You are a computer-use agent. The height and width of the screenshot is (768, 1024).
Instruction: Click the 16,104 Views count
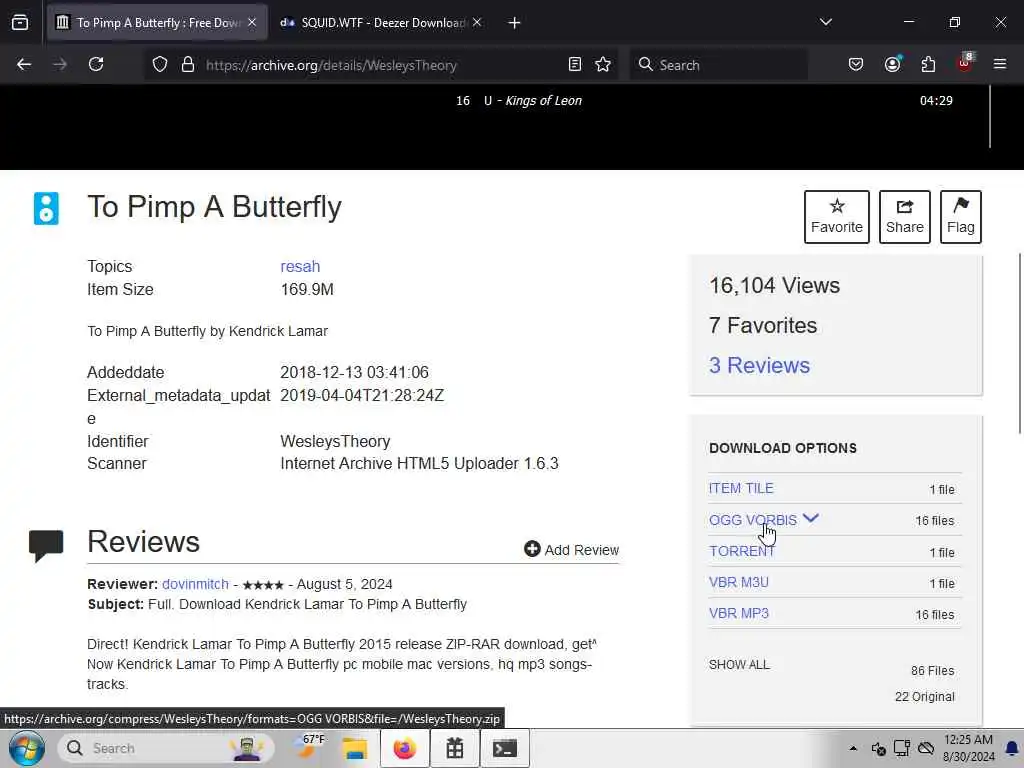click(775, 285)
